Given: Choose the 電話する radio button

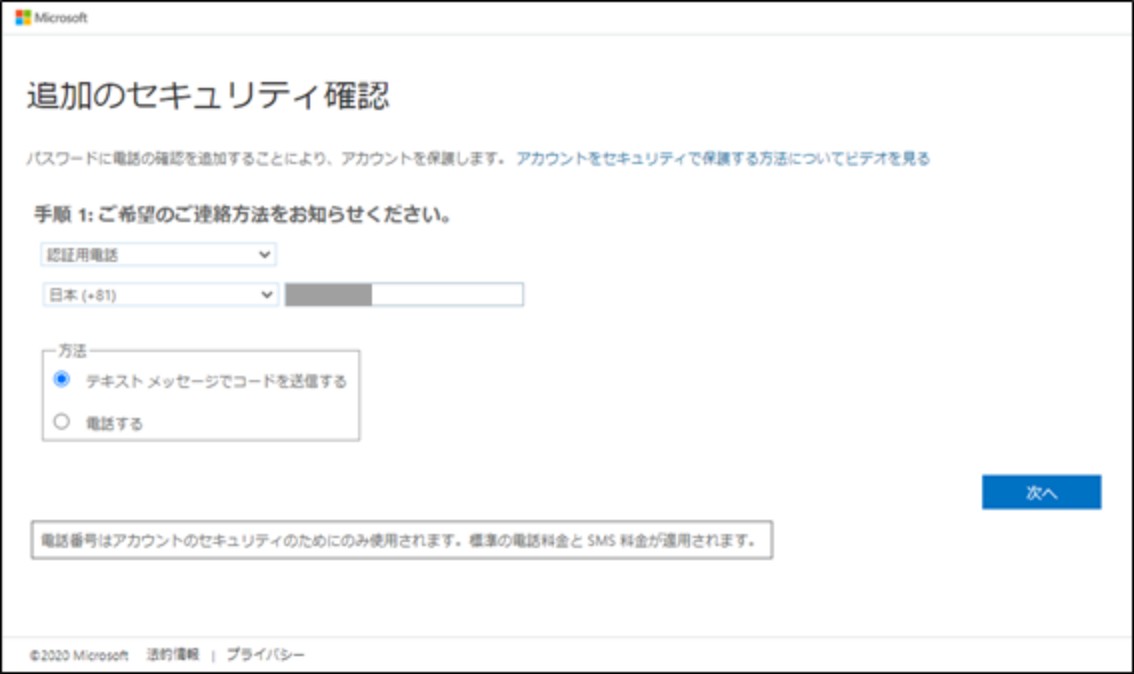Looking at the screenshot, I should (x=62, y=421).
